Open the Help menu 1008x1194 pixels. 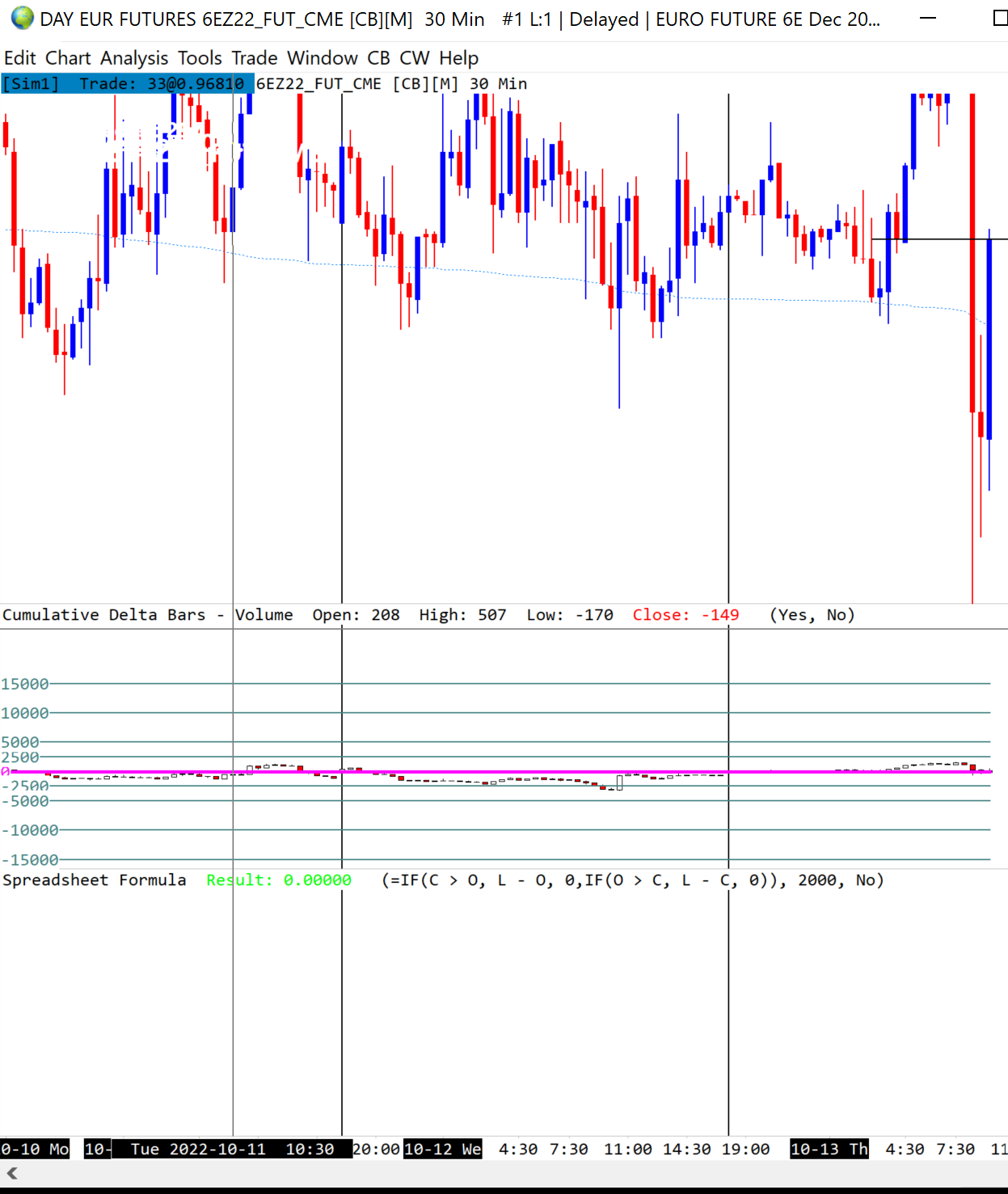[458, 58]
